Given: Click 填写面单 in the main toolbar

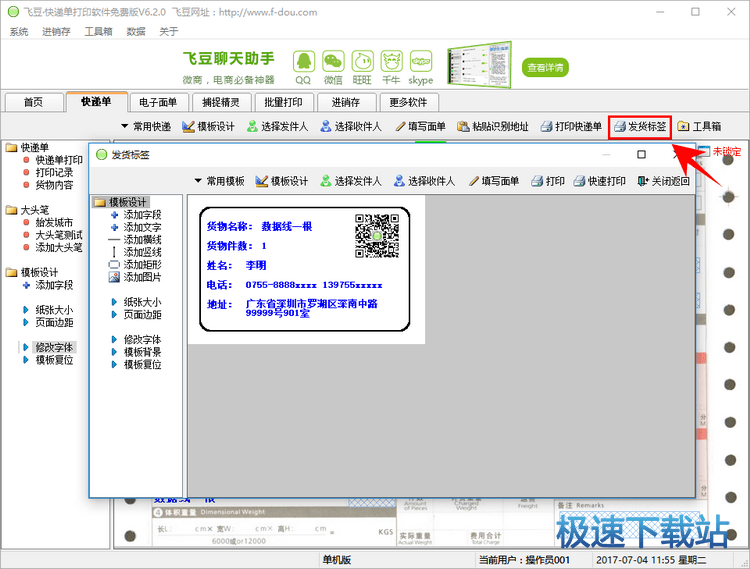Looking at the screenshot, I should pyautogui.click(x=420, y=126).
